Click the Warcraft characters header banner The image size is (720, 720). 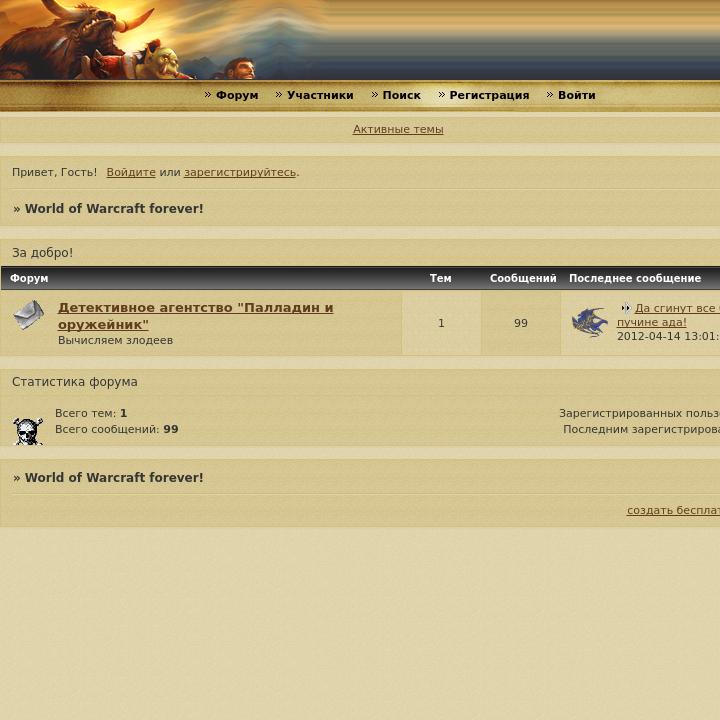[x=360, y=40]
